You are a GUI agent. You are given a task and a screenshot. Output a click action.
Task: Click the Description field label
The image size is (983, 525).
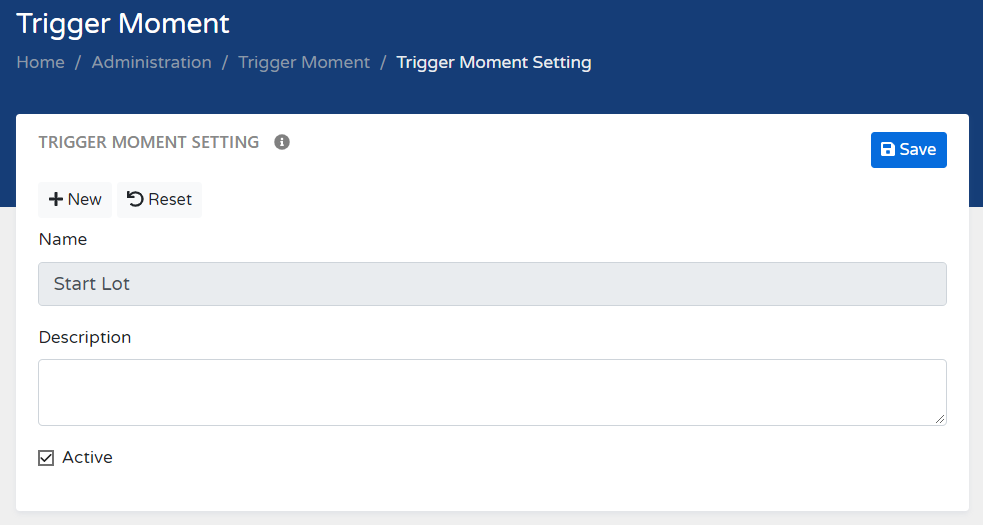pos(85,338)
